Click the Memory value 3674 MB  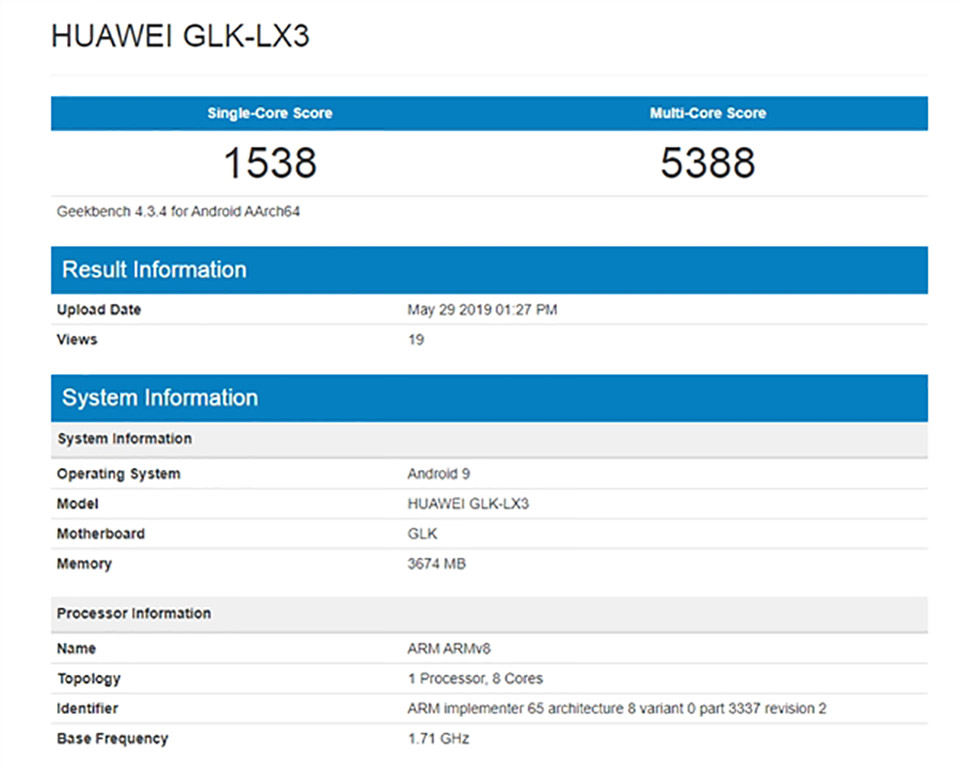tap(436, 564)
